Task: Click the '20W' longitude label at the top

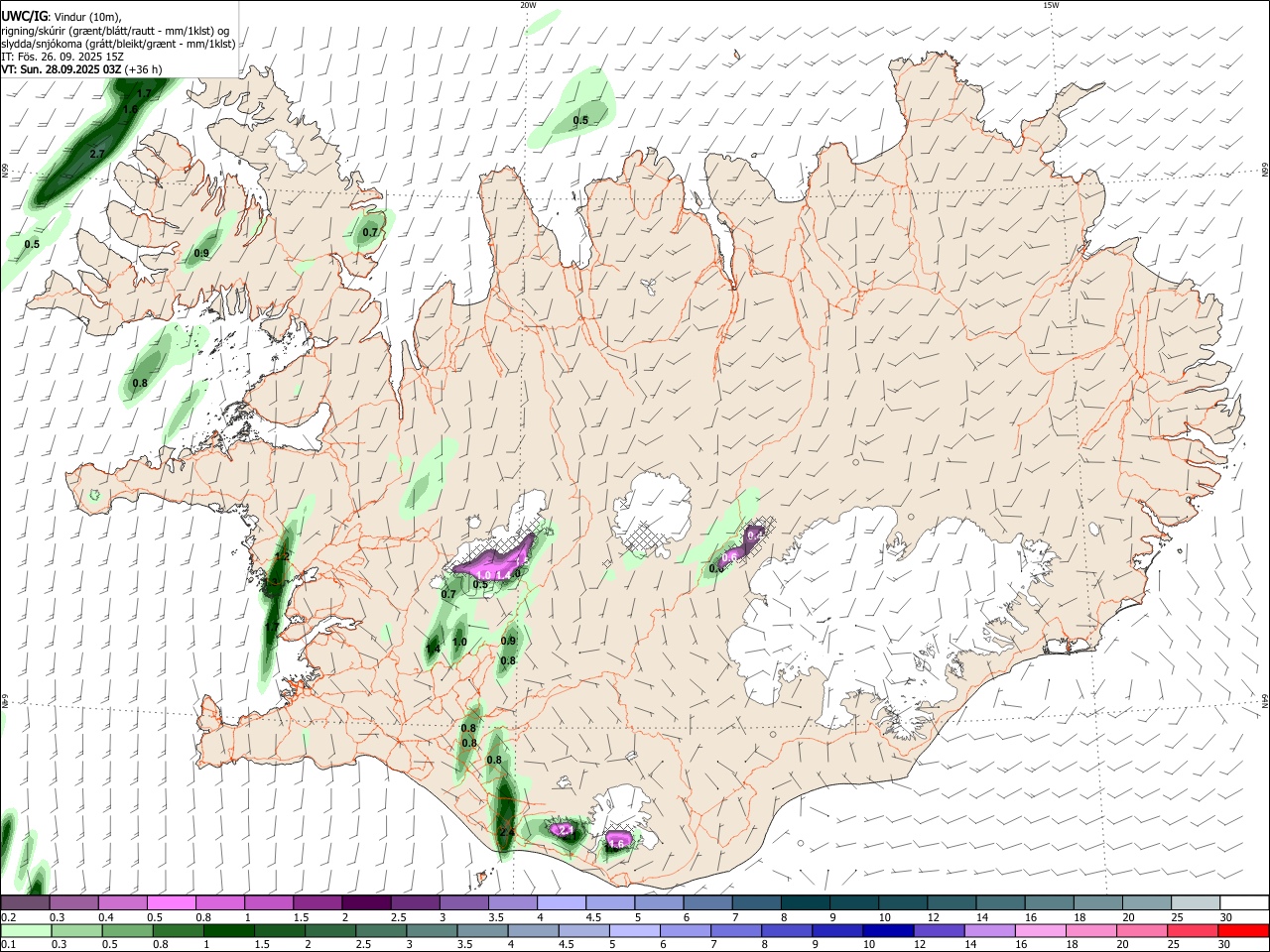Action: click(528, 5)
